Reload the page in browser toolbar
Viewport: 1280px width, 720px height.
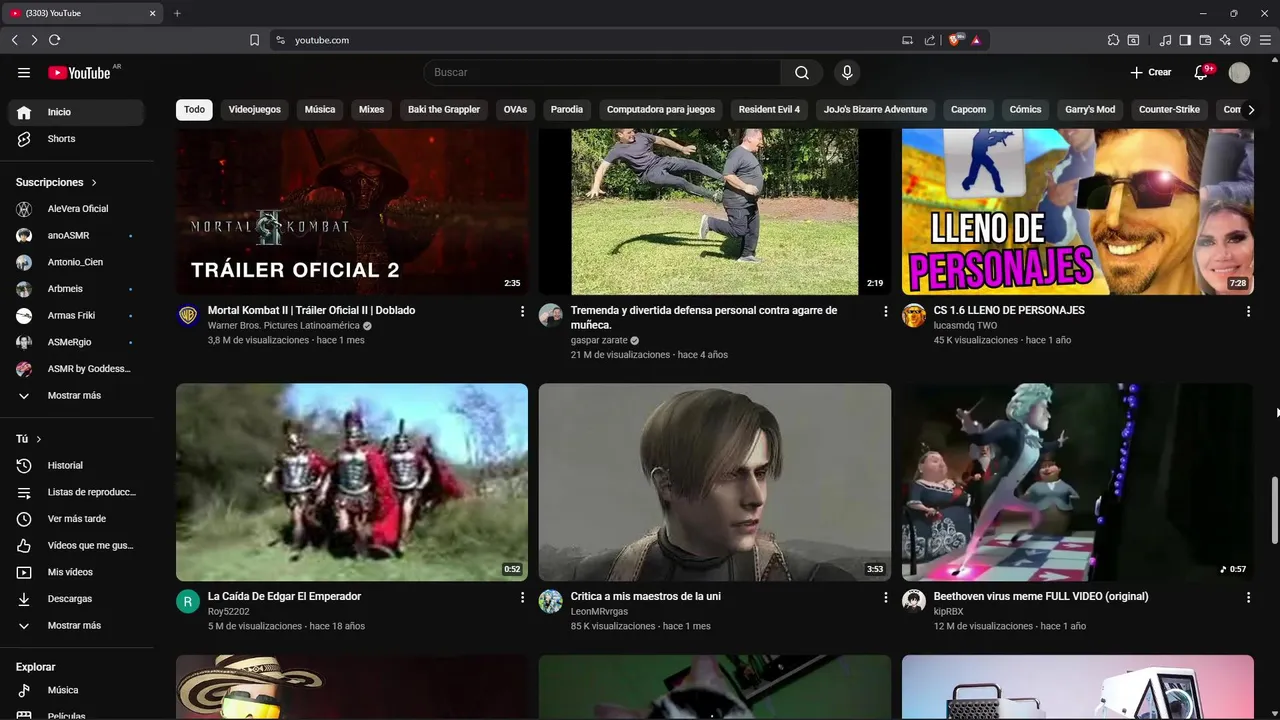pos(54,40)
